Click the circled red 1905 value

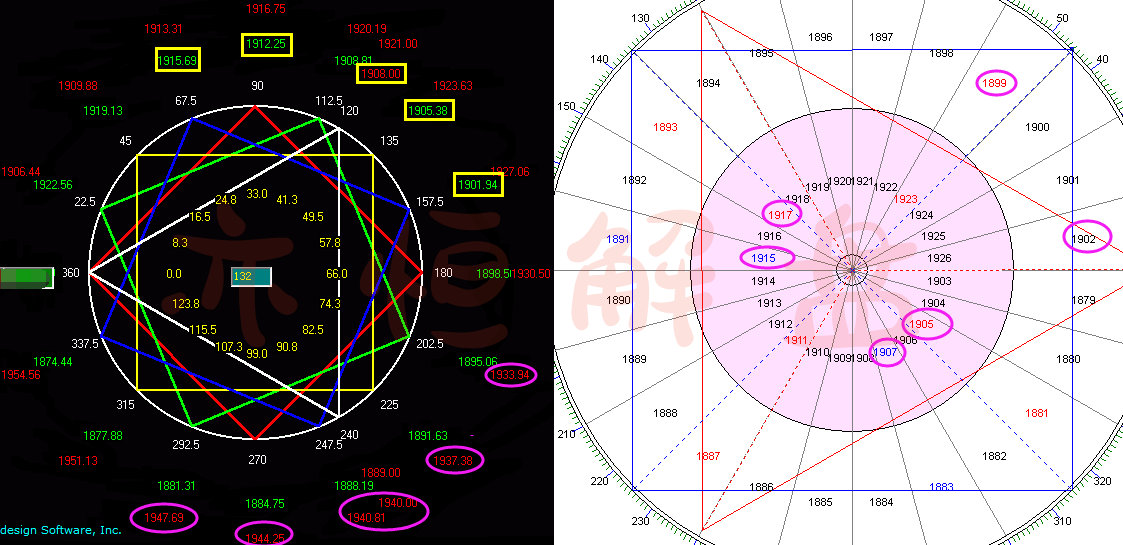pos(927,324)
